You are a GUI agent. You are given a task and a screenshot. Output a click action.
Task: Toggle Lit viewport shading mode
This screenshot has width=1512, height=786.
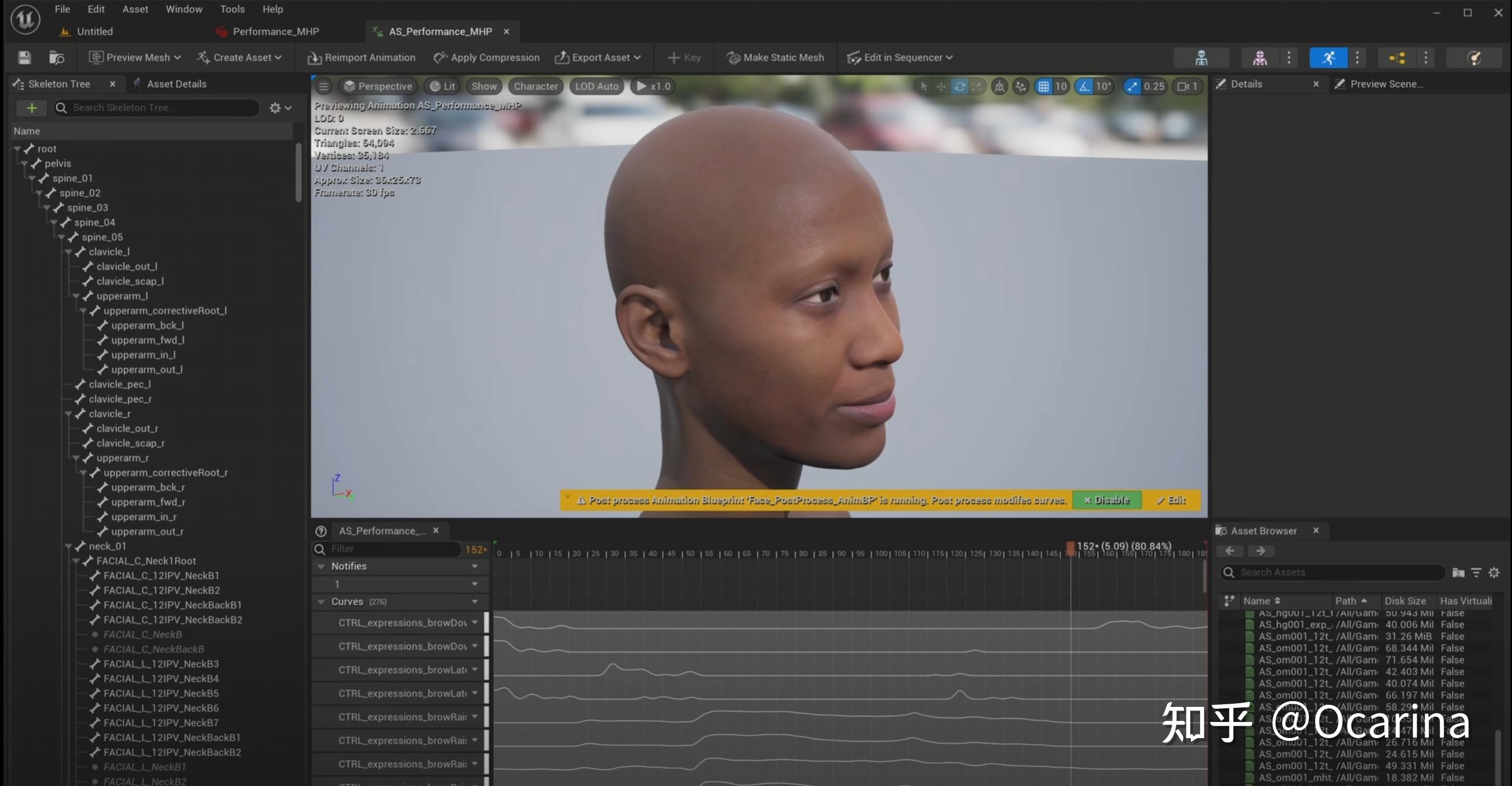(442, 86)
